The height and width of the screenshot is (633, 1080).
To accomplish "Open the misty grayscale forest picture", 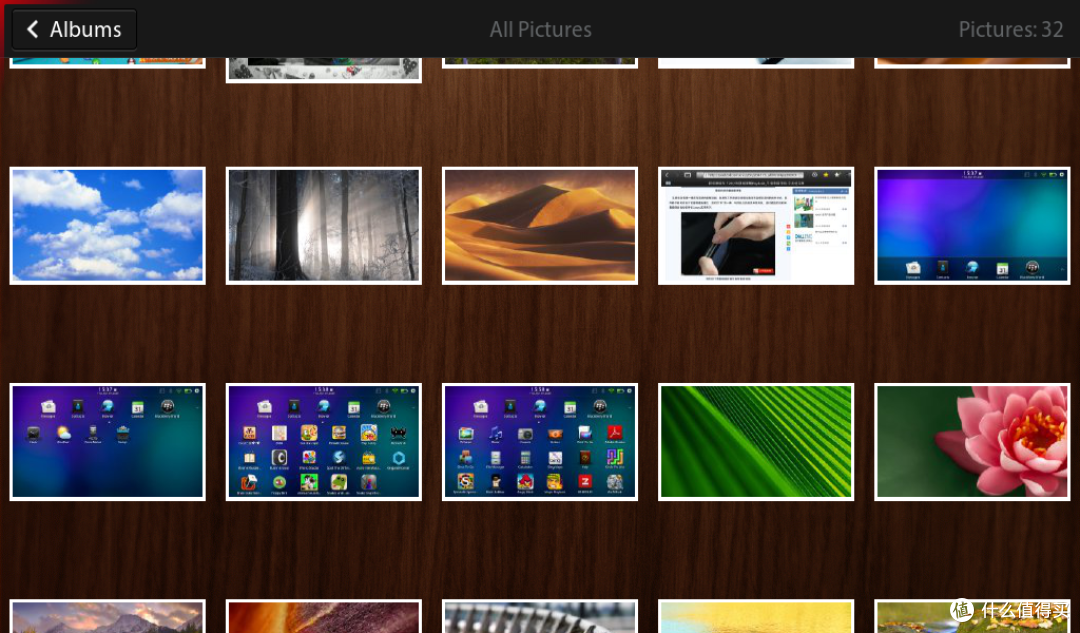I will [x=324, y=226].
